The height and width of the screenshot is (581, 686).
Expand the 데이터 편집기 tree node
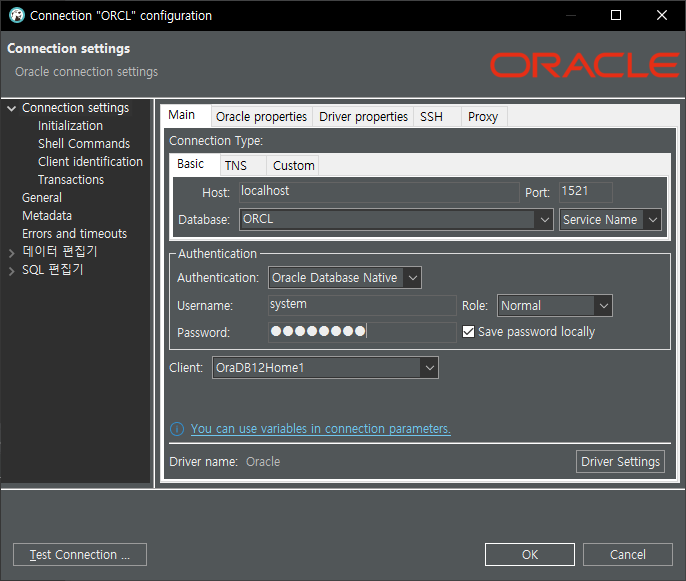click(x=12, y=252)
